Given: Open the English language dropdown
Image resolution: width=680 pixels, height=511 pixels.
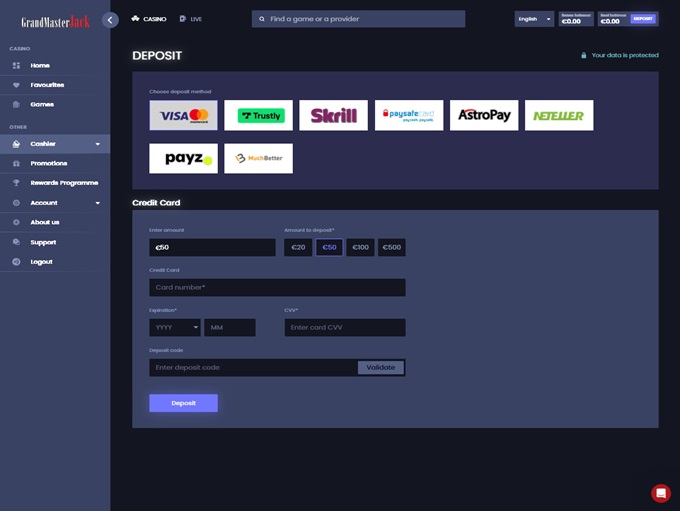Looking at the screenshot, I should 533,19.
